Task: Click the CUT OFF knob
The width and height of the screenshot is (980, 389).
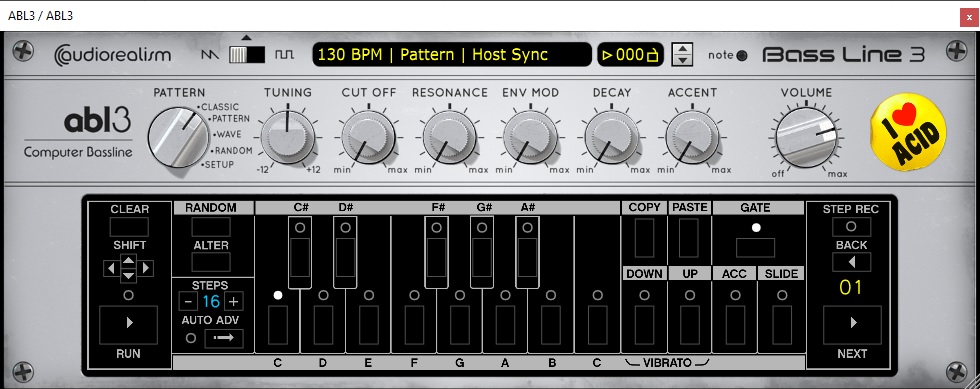Action: pyautogui.click(x=368, y=138)
